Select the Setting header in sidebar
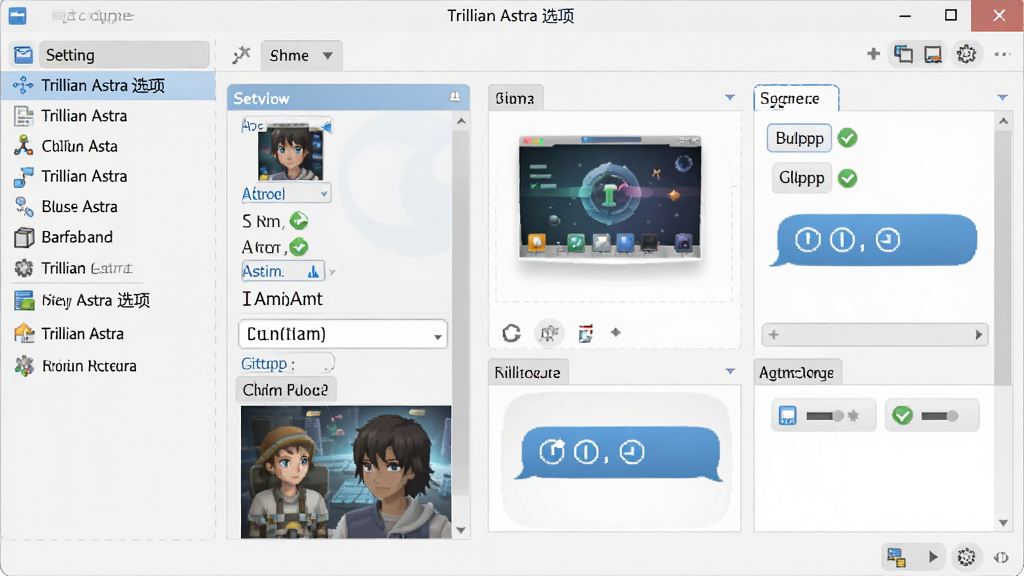The width and height of the screenshot is (1024, 576). [x=124, y=55]
